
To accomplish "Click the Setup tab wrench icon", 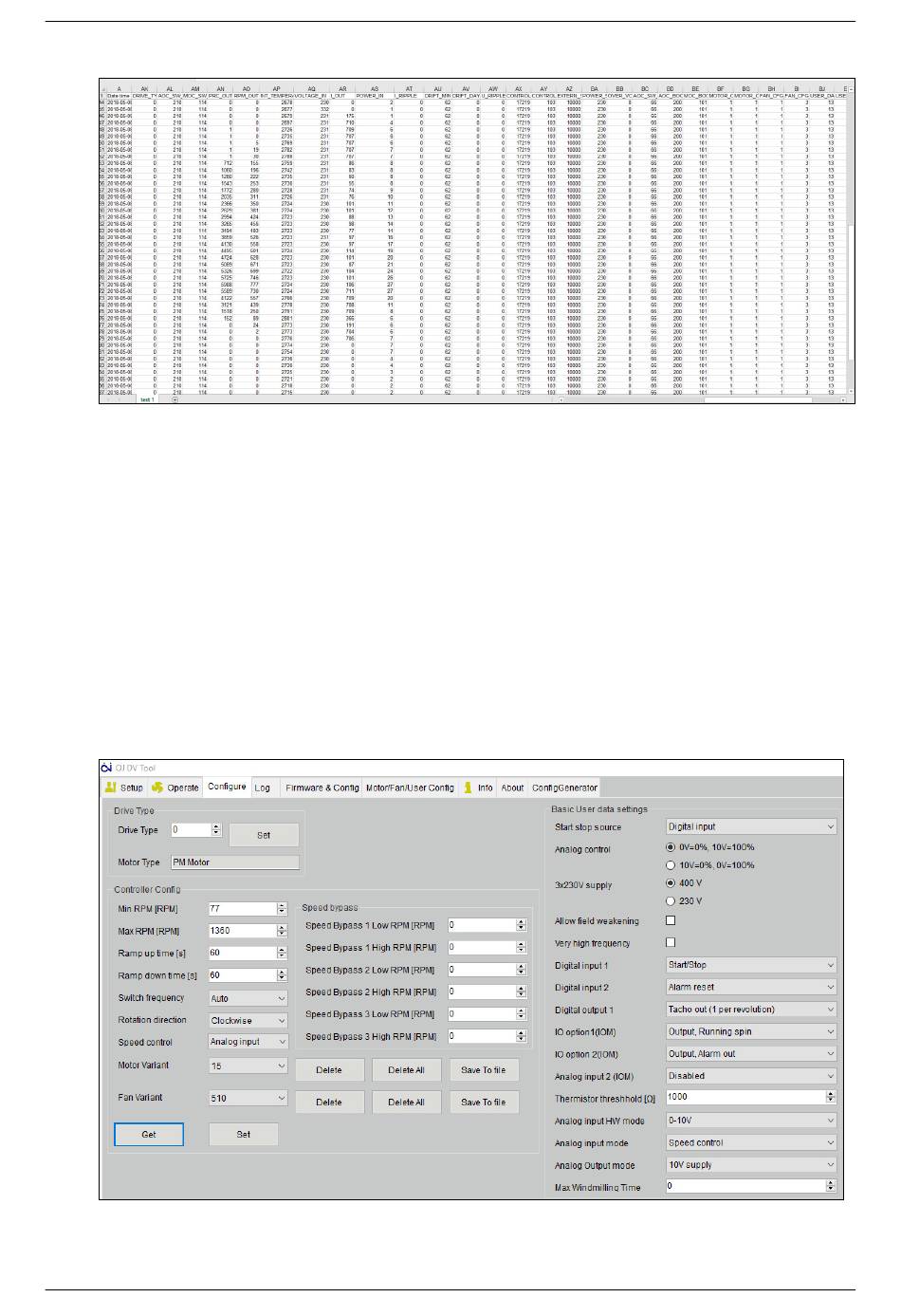I will (x=110, y=788).
